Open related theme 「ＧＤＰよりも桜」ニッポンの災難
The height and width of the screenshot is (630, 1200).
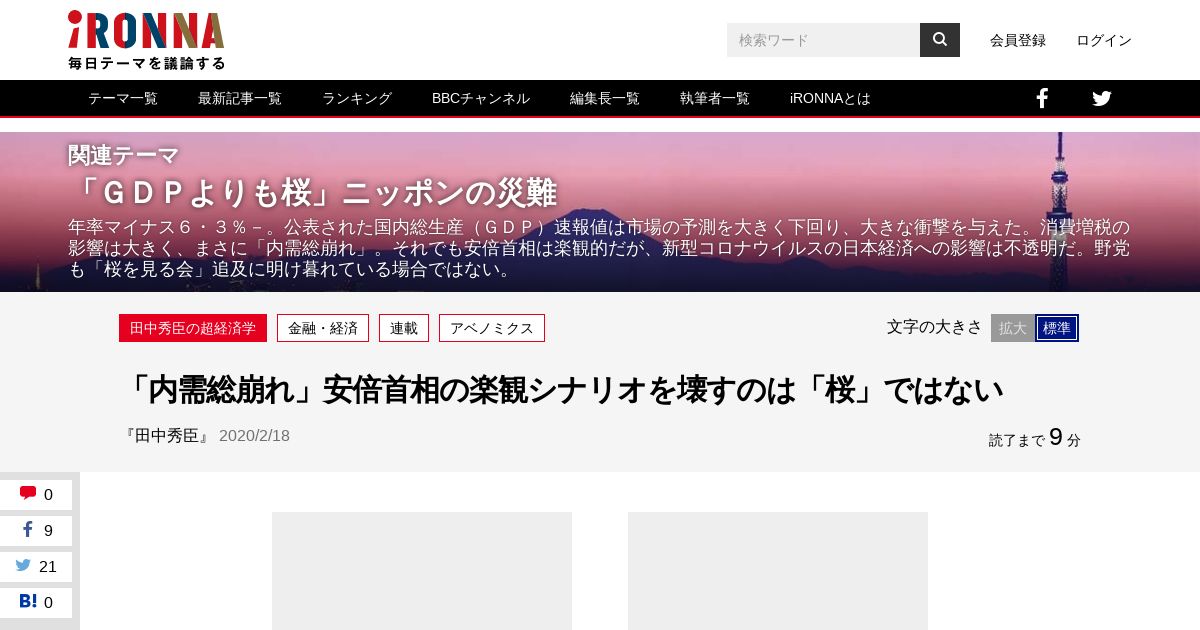(312, 192)
